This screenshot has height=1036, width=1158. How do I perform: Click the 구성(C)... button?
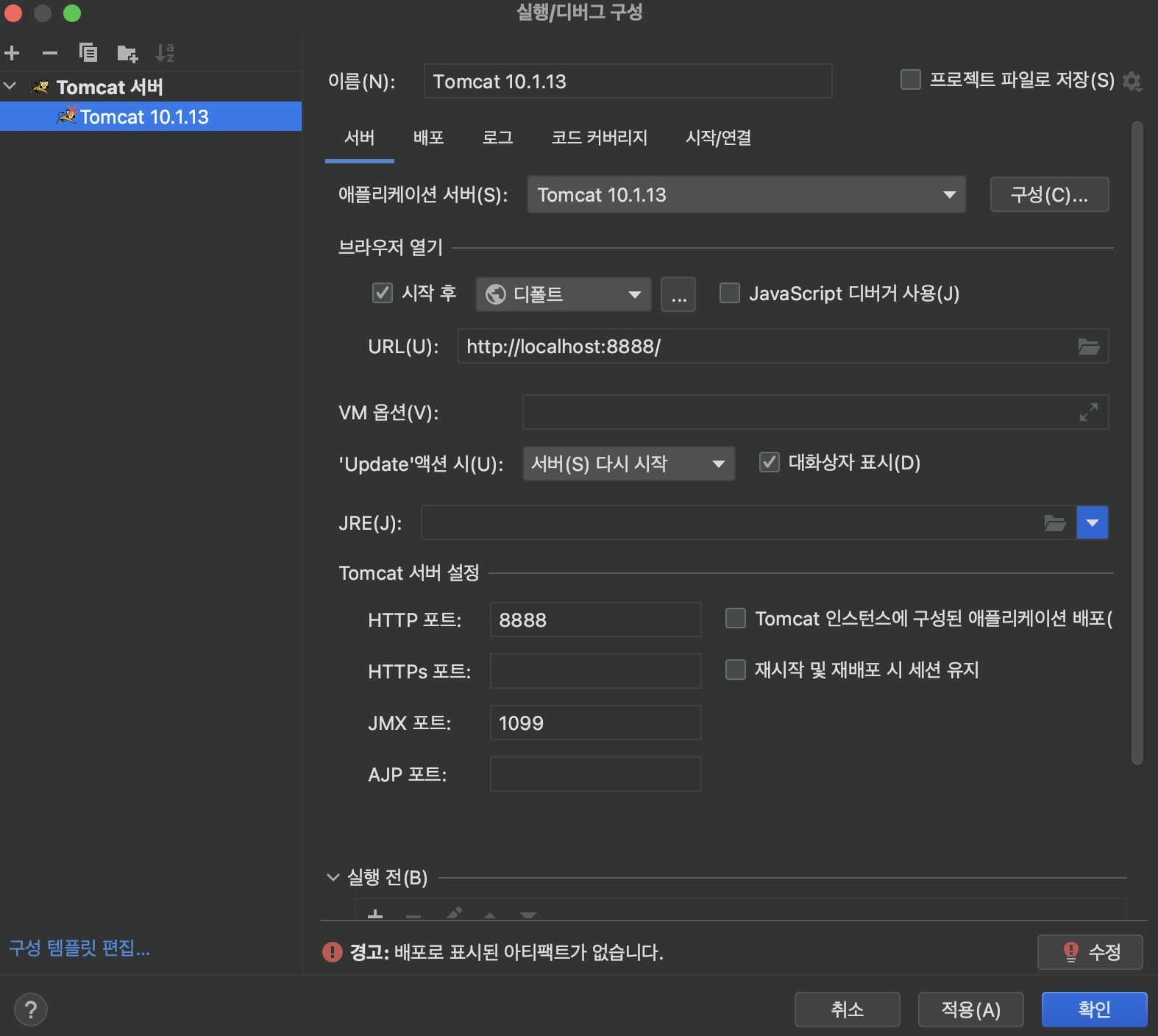point(1050,194)
